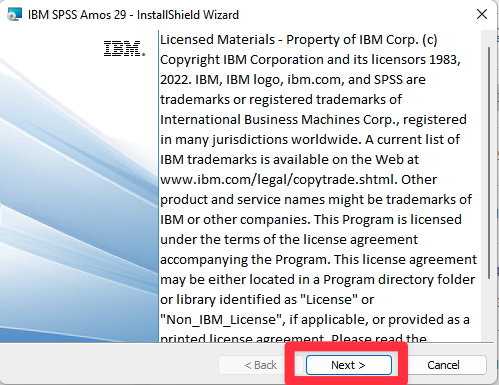499x385 pixels.
Task: Click the line starting "Licensed Materials - Property"
Action: (299, 40)
